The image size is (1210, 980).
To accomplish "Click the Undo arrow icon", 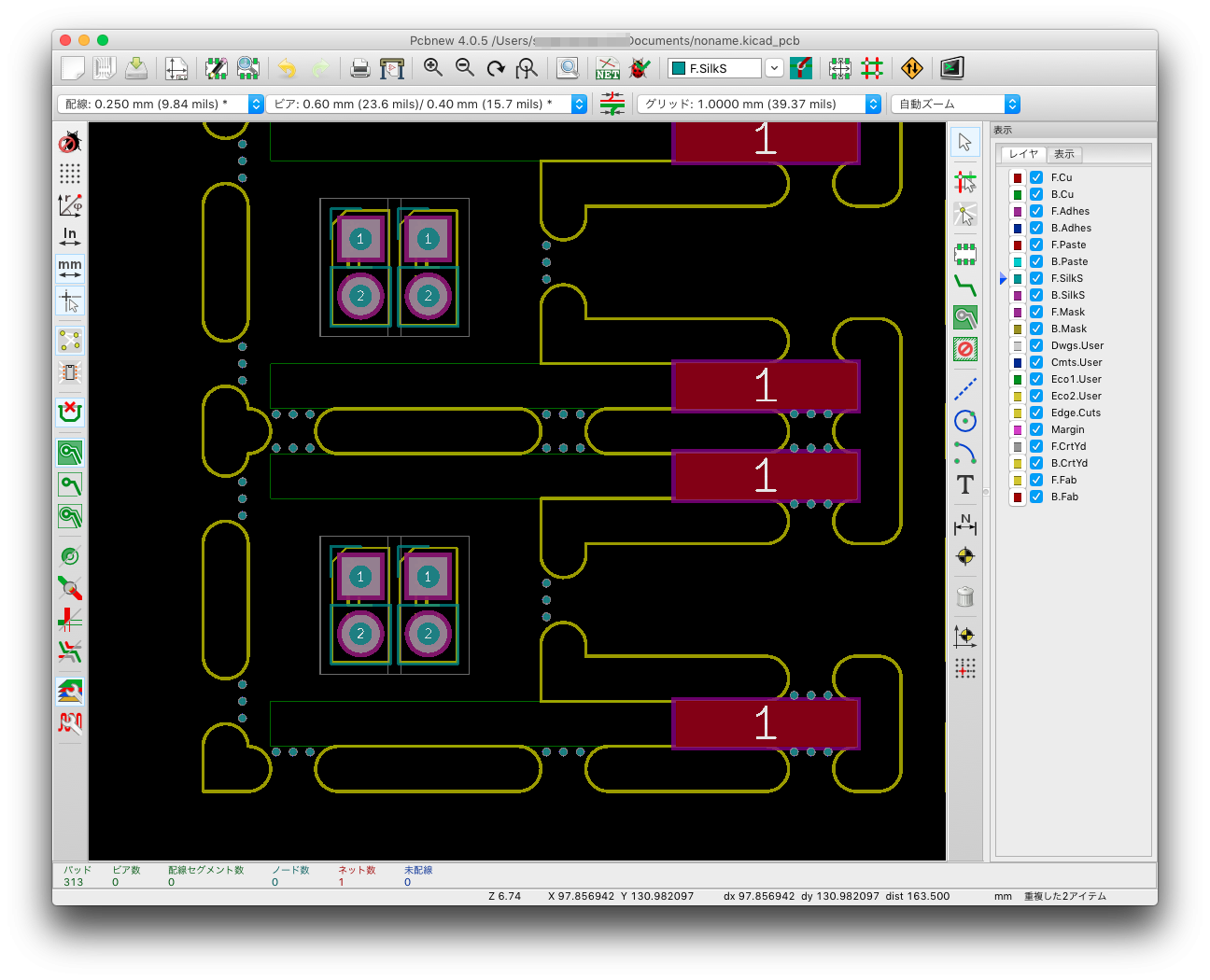I will [288, 67].
